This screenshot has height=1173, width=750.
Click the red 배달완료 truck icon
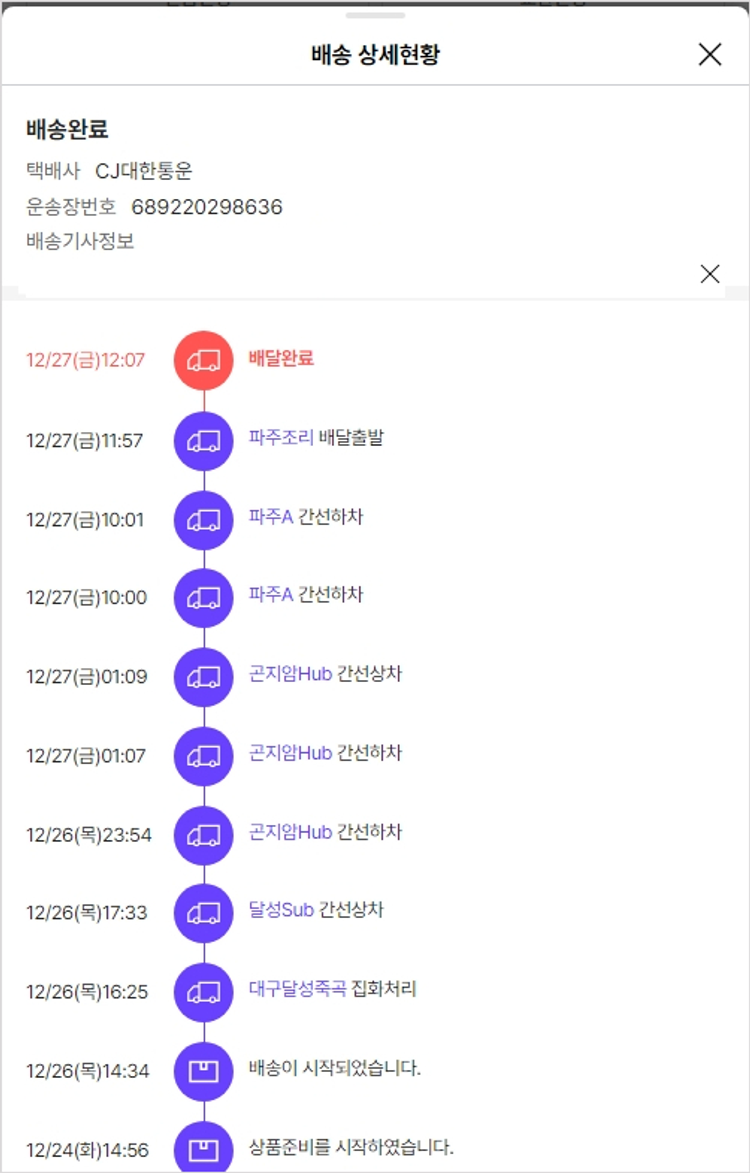click(204, 360)
